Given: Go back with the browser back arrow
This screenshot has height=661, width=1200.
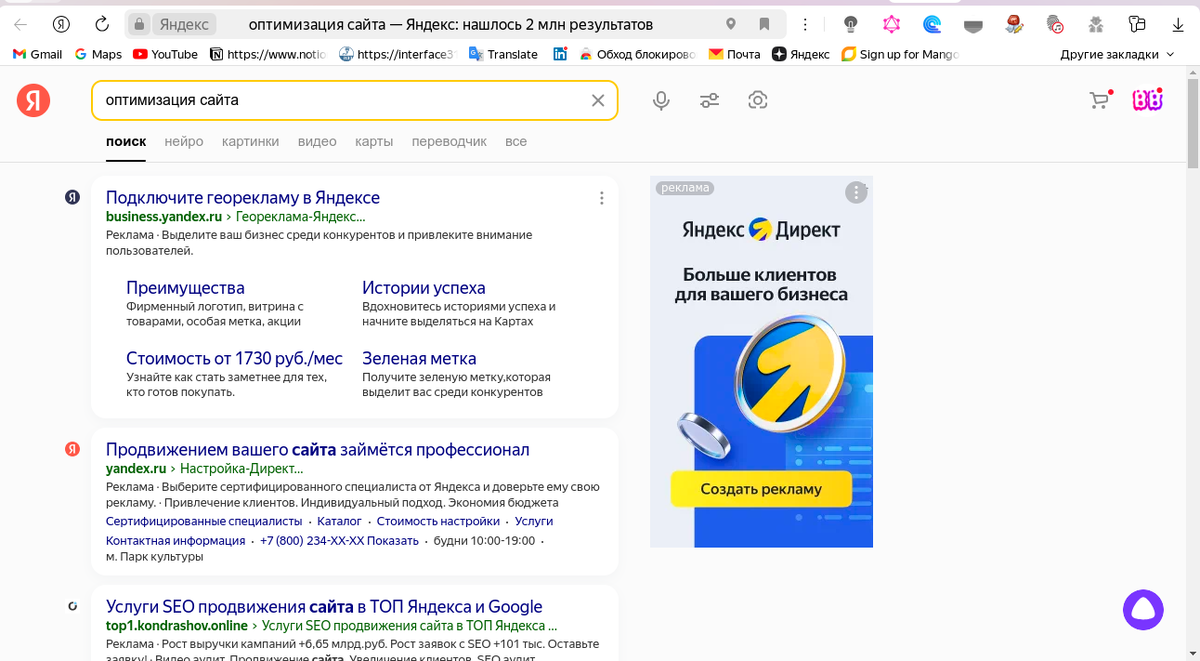Looking at the screenshot, I should 21,24.
